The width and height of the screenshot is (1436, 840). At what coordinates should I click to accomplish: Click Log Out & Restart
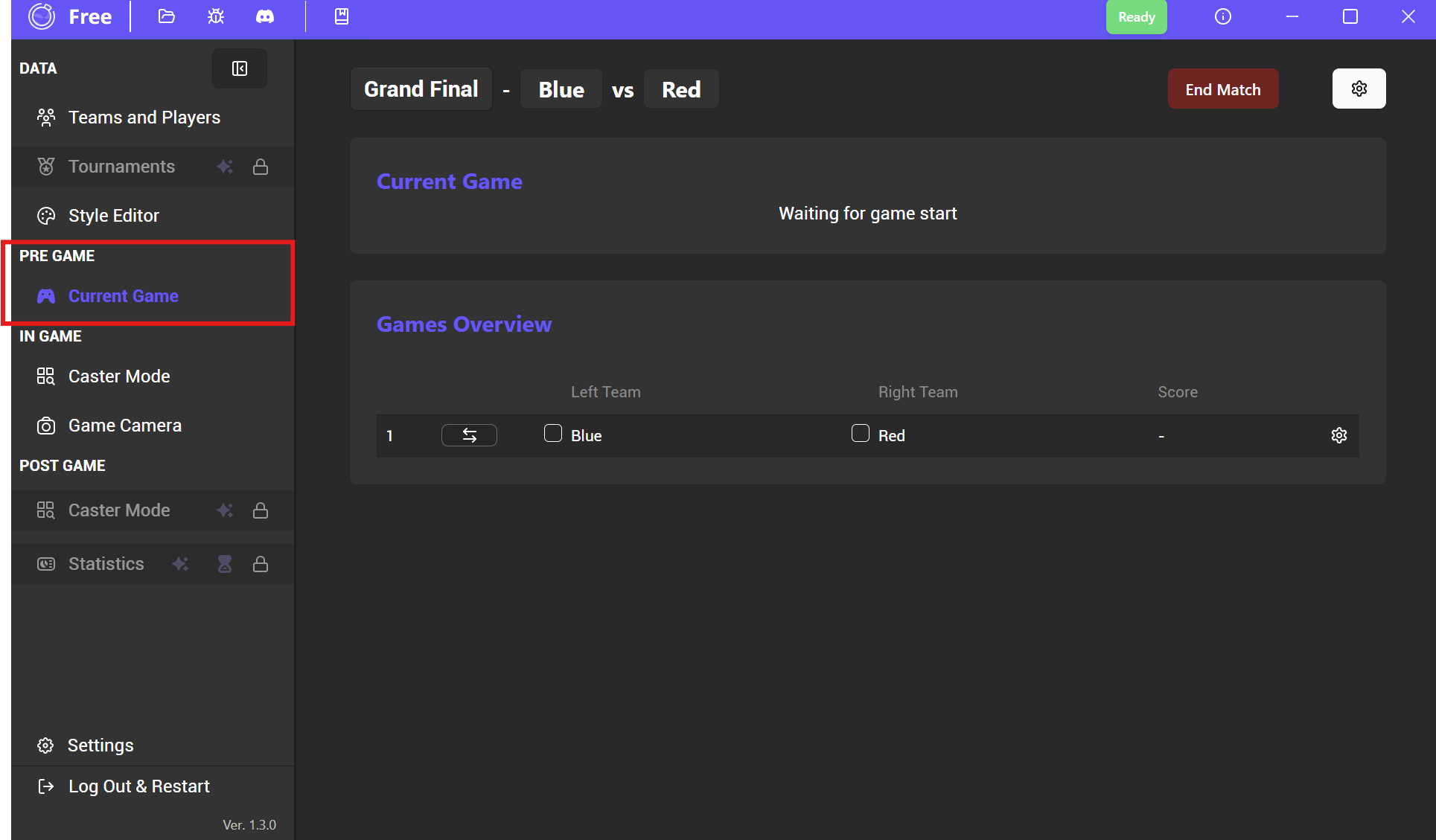pyautogui.click(x=138, y=786)
